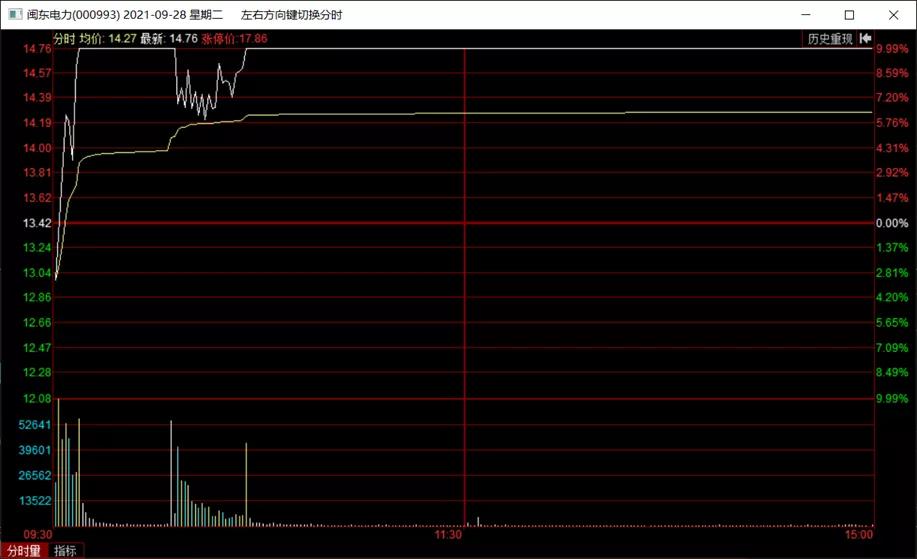Viewport: 917px width, 559px height.
Task: Click the 1.47% percent label
Action: (x=892, y=198)
